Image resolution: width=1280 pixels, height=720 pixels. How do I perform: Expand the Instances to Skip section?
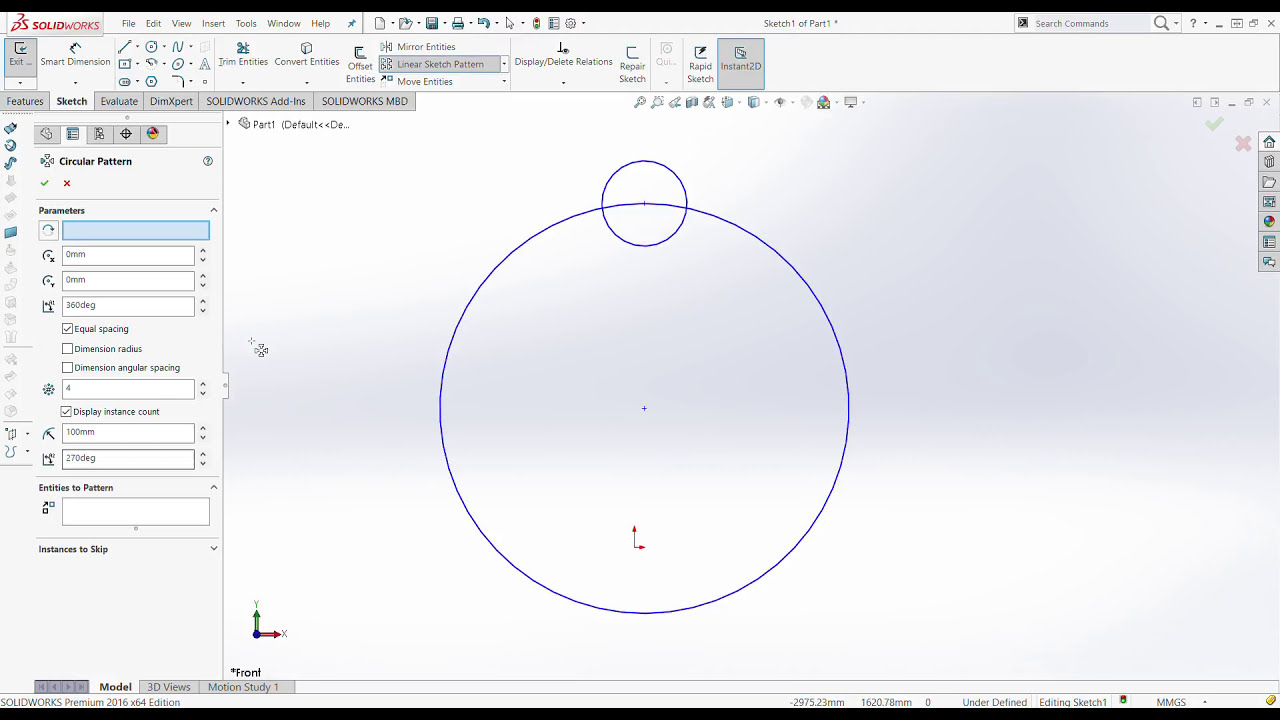(213, 549)
